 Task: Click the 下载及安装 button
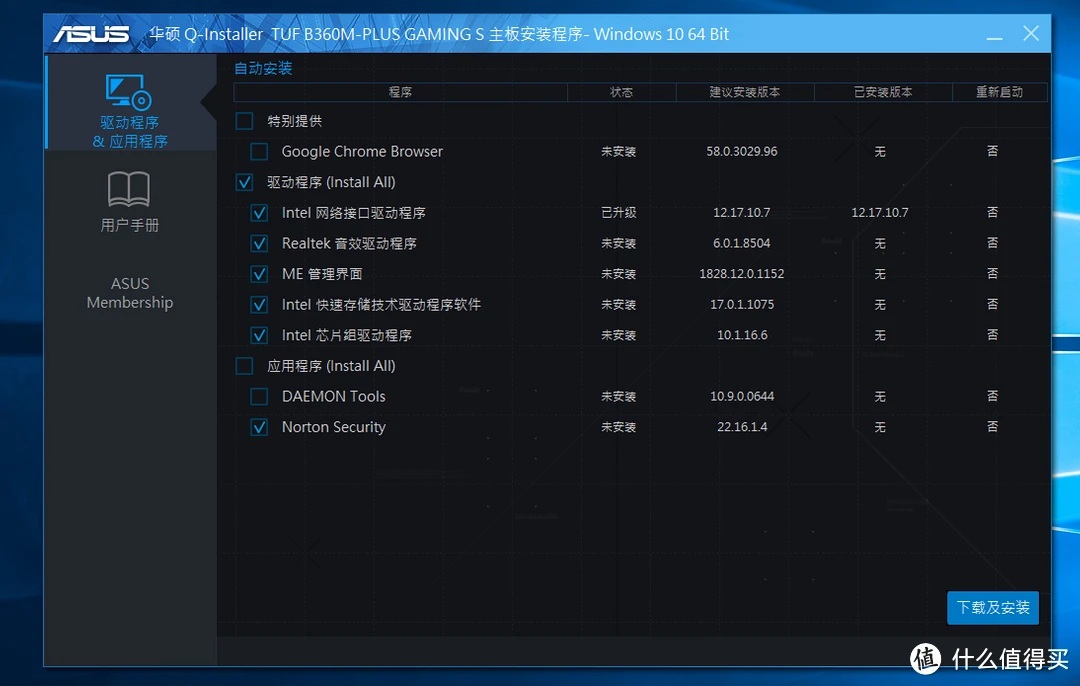(x=992, y=608)
